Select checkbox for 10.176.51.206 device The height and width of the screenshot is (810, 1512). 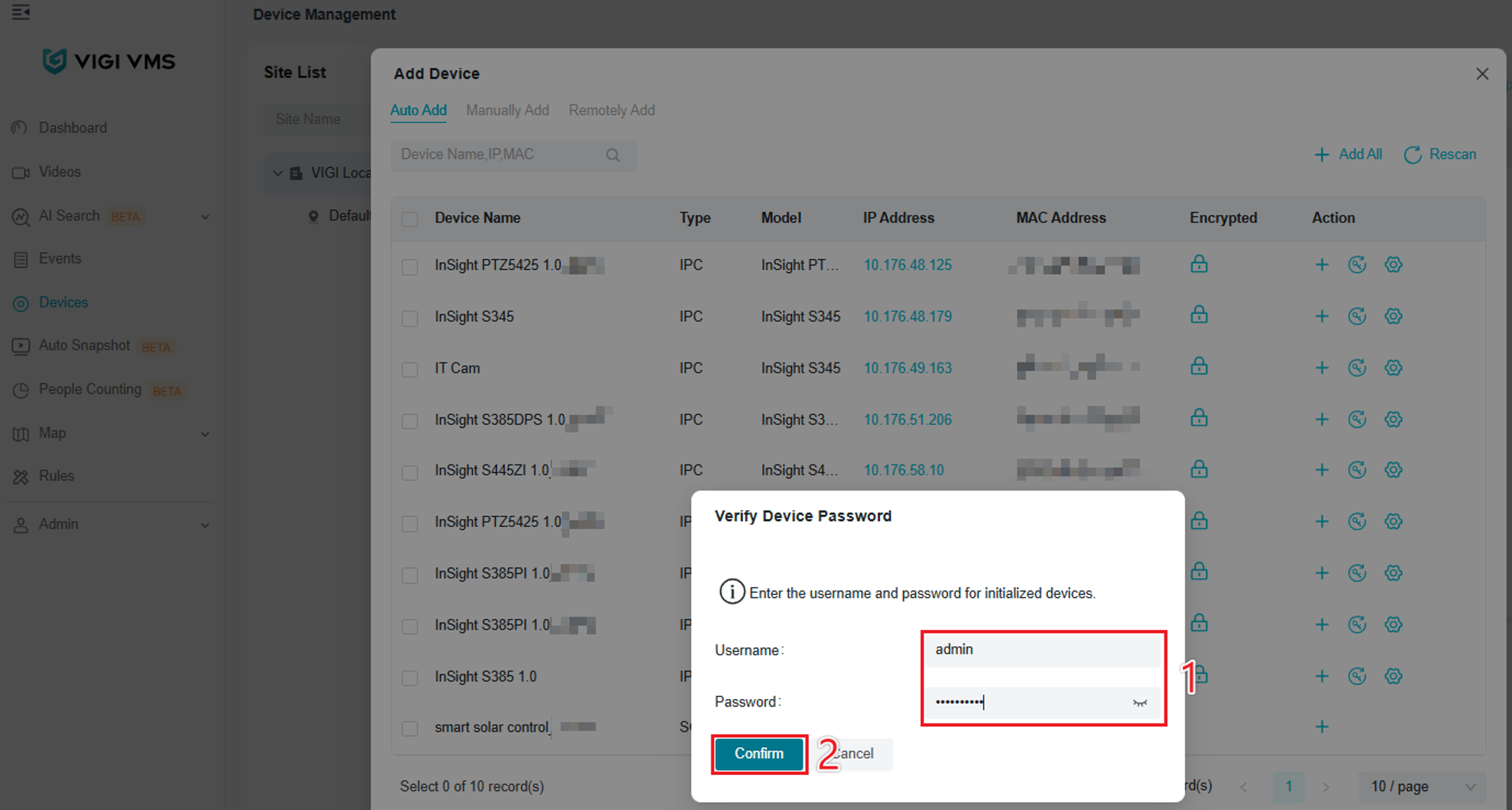tap(409, 421)
